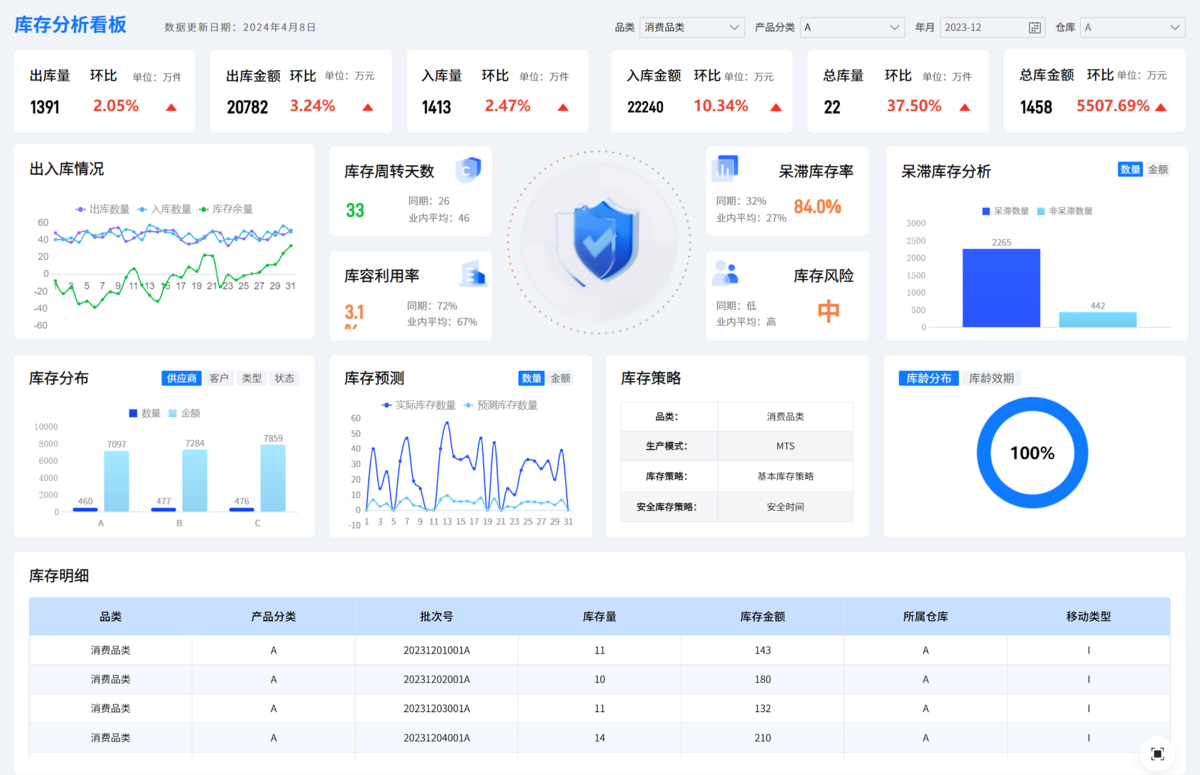Click the inventory turnover days card icon
The height and width of the screenshot is (775, 1200).
tap(468, 170)
